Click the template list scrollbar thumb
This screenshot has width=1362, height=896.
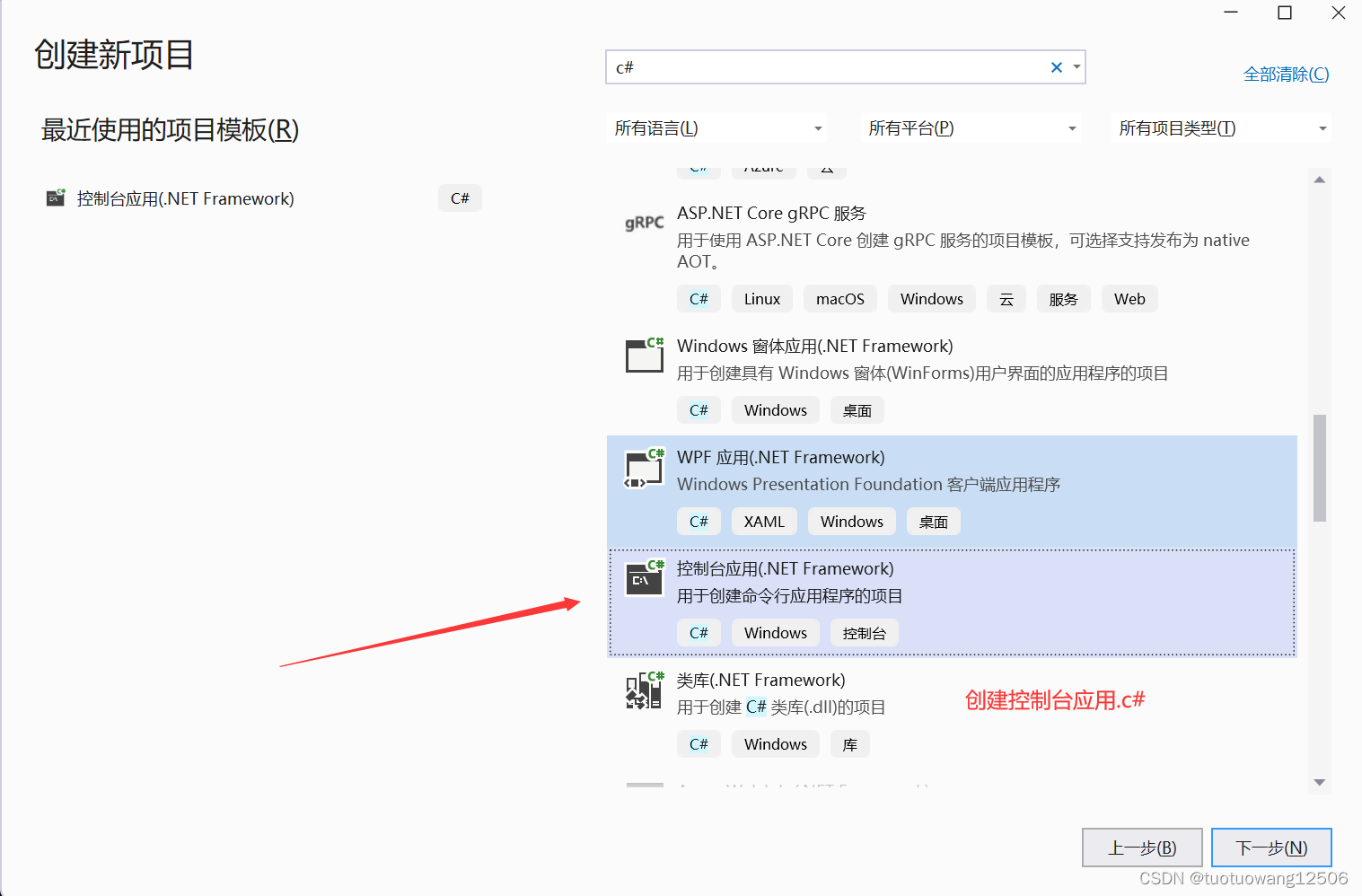coord(1320,468)
